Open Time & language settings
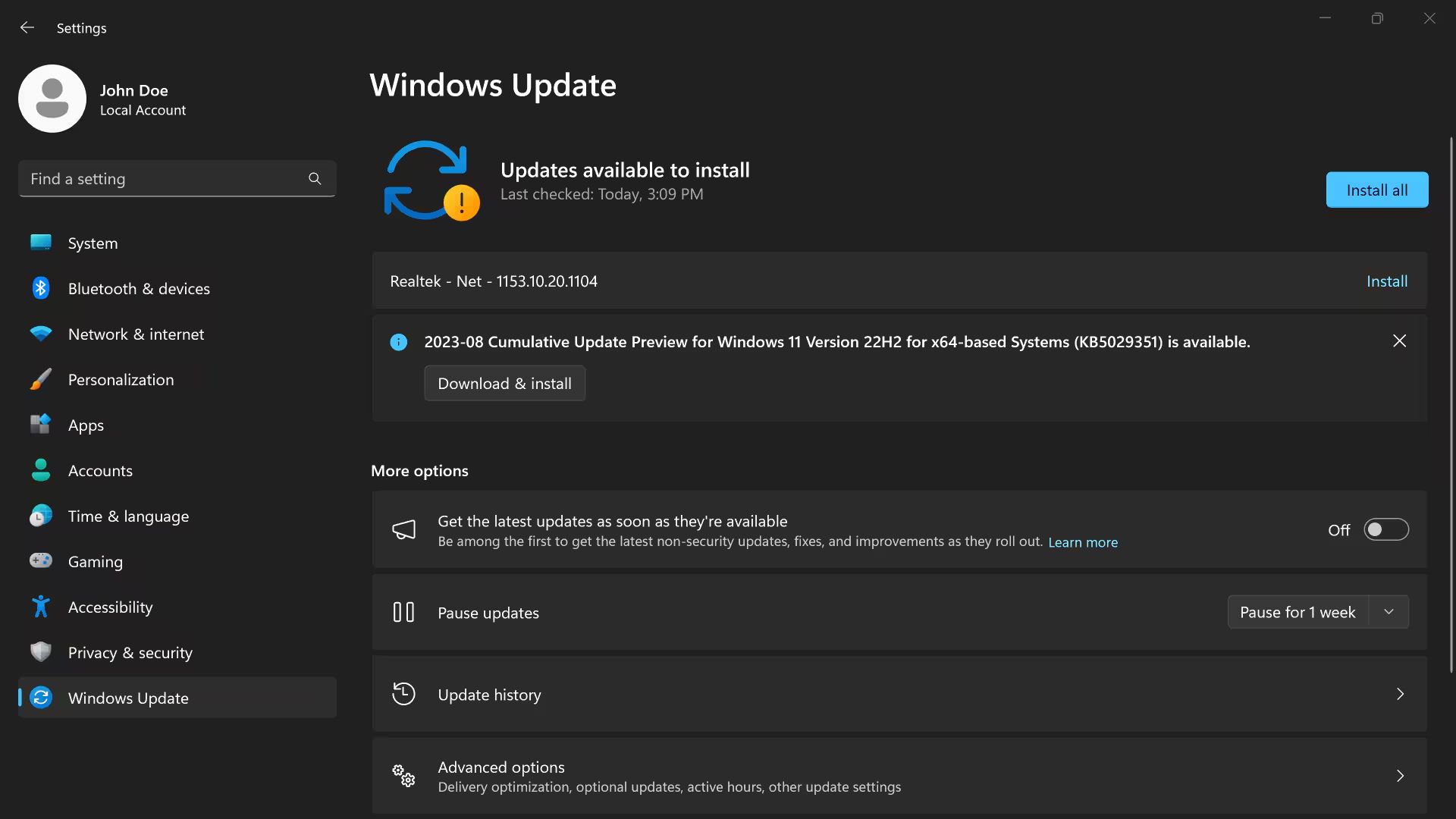The height and width of the screenshot is (819, 1456). (128, 516)
